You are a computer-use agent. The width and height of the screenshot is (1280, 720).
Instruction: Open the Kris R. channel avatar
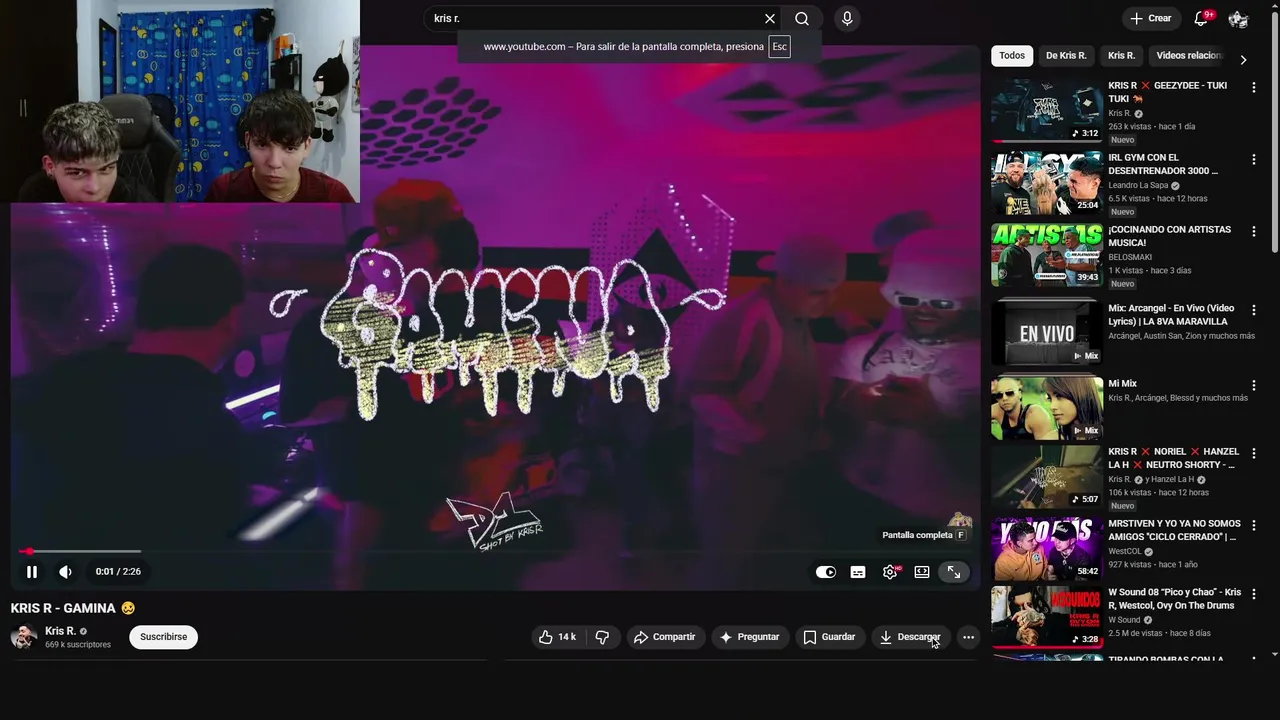[x=24, y=637]
